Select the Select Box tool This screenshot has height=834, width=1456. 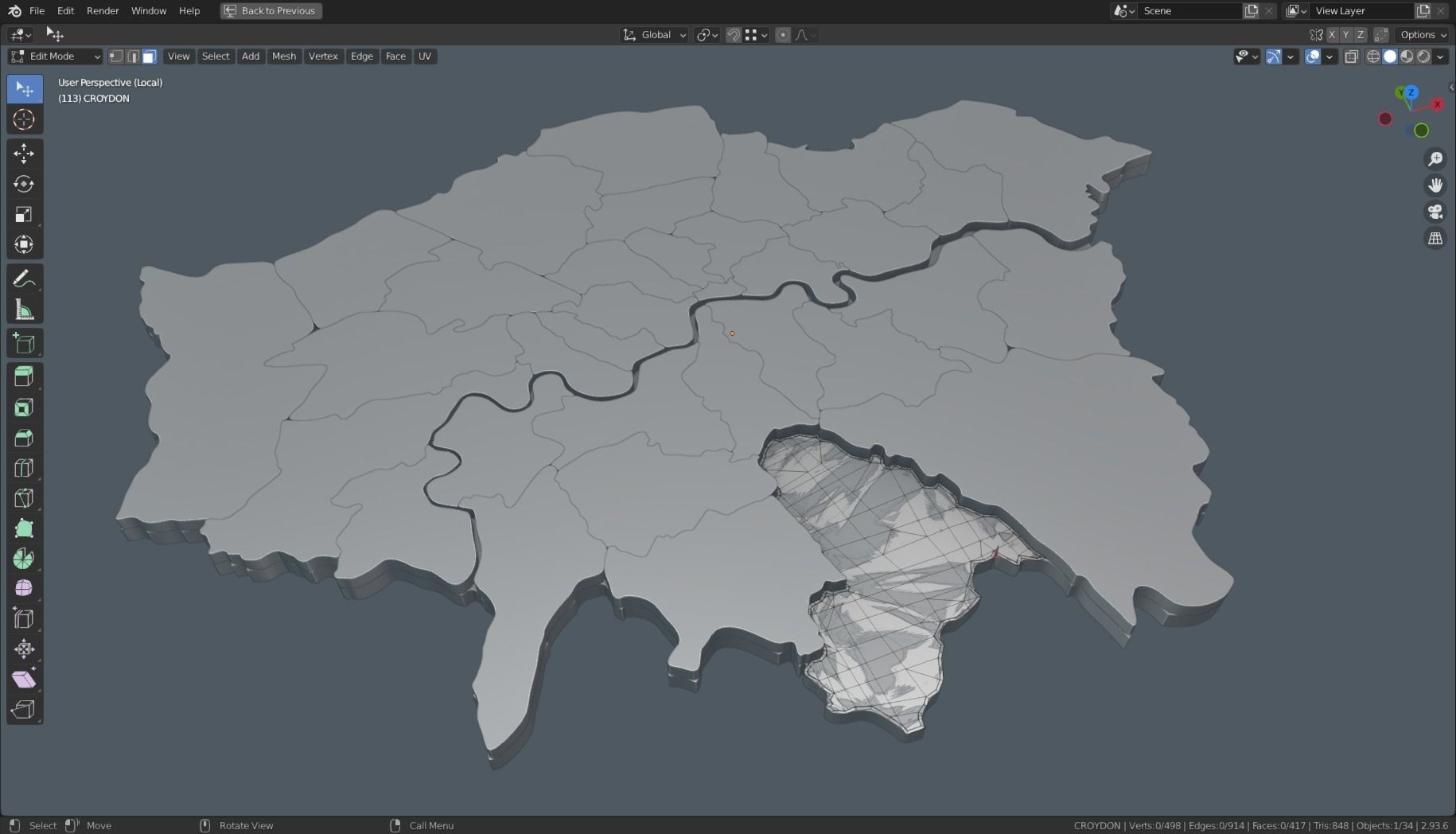[25, 89]
